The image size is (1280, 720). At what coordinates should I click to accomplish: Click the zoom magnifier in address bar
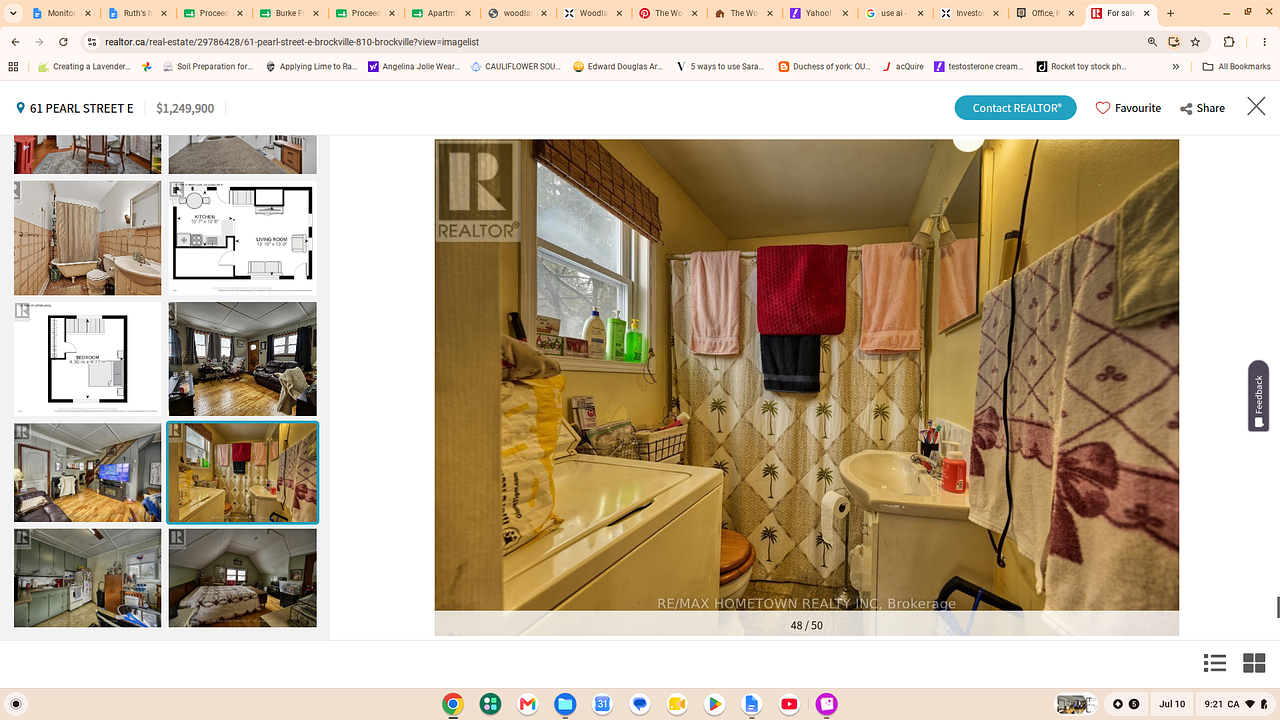1152,42
